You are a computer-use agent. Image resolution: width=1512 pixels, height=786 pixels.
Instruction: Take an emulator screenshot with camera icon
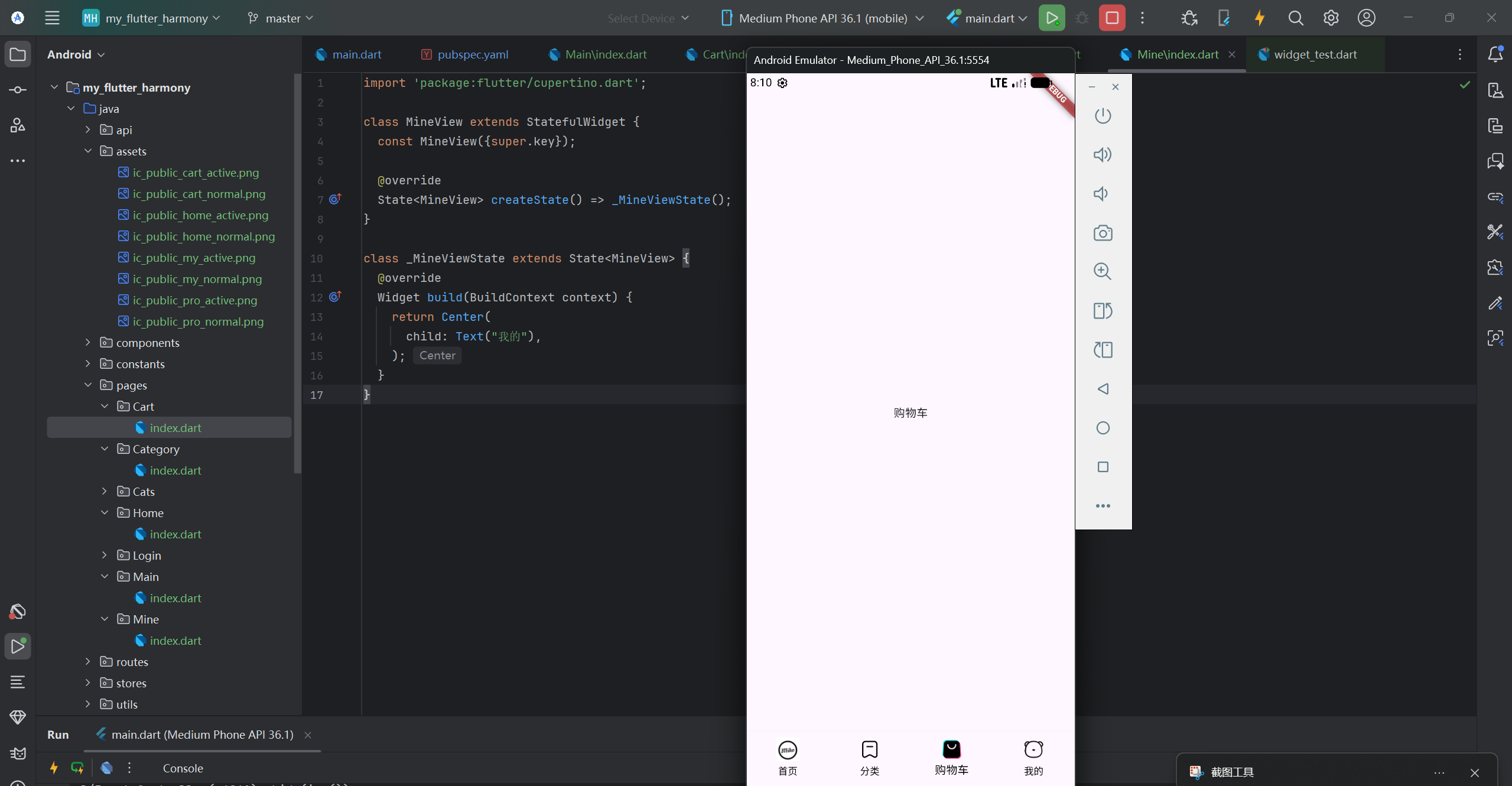point(1102,233)
